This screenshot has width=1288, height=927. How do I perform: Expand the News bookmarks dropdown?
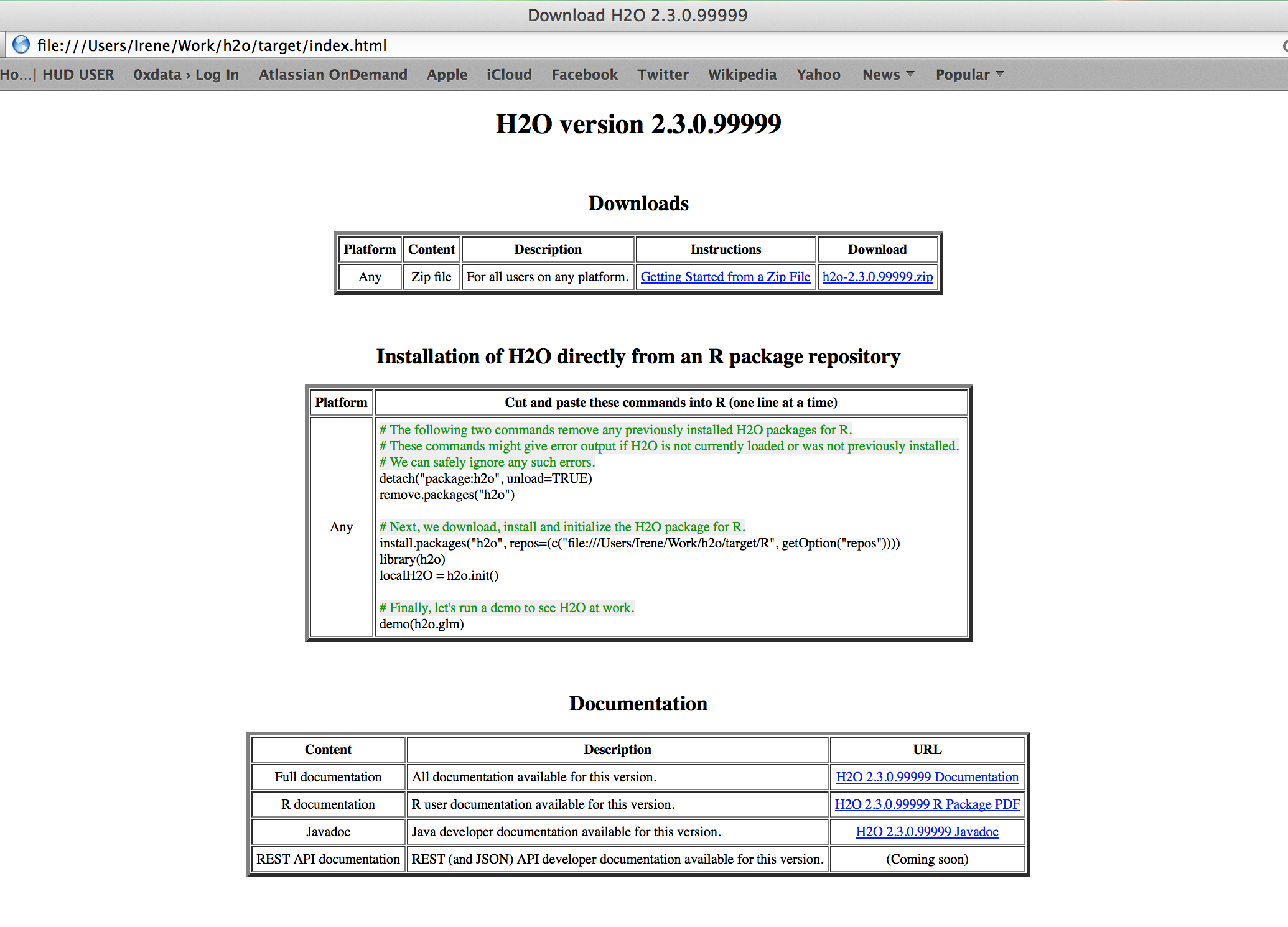click(x=888, y=75)
